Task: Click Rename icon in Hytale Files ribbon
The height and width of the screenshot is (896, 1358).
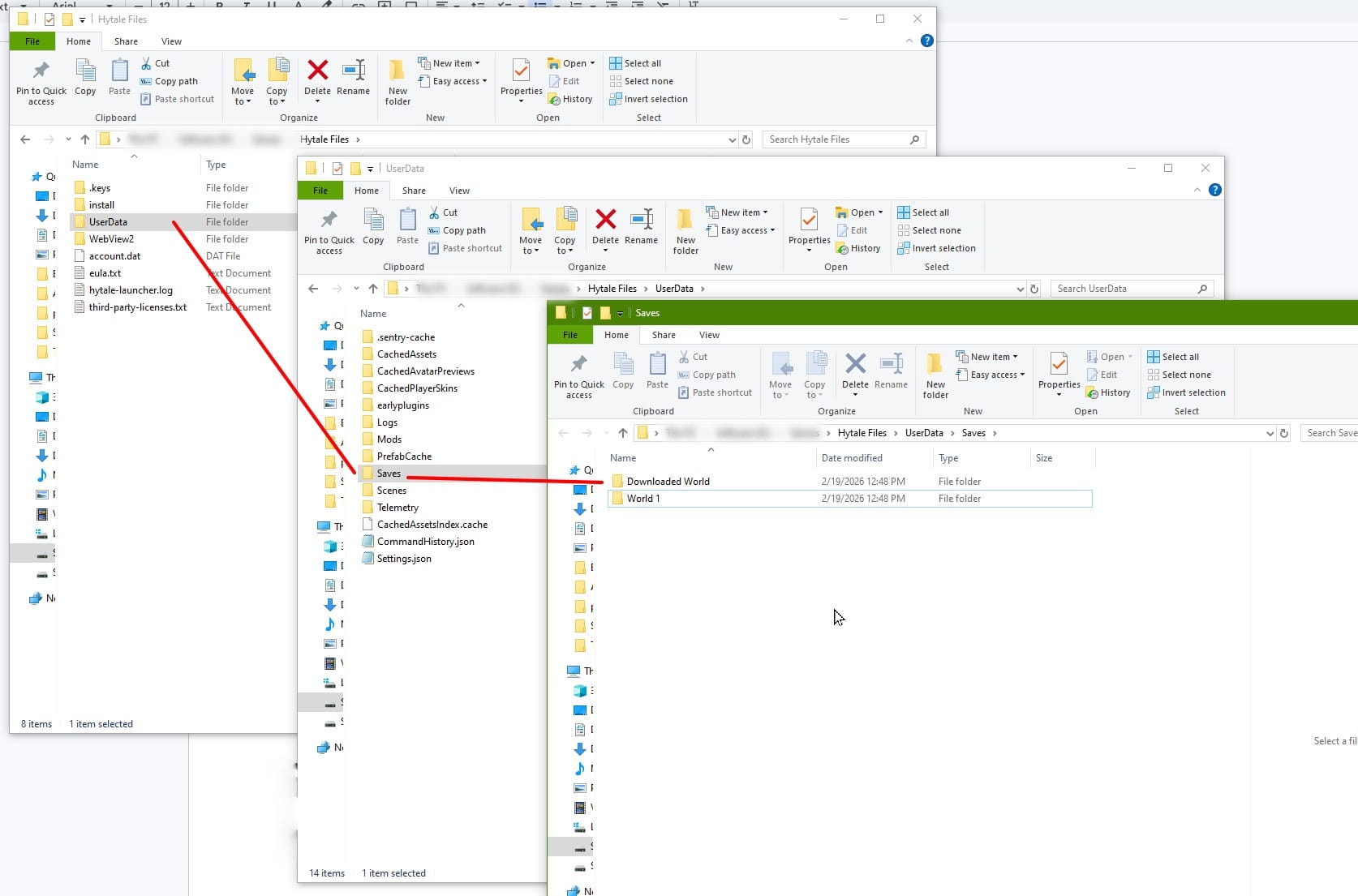Action: tap(353, 78)
